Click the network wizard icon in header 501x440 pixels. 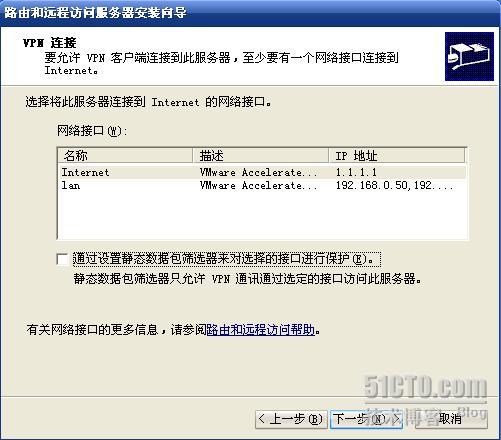pyautogui.click(x=469, y=56)
